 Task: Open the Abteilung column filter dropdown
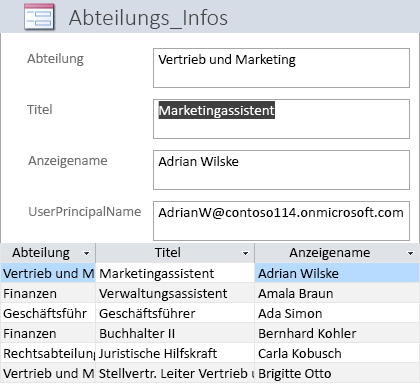[86, 253]
